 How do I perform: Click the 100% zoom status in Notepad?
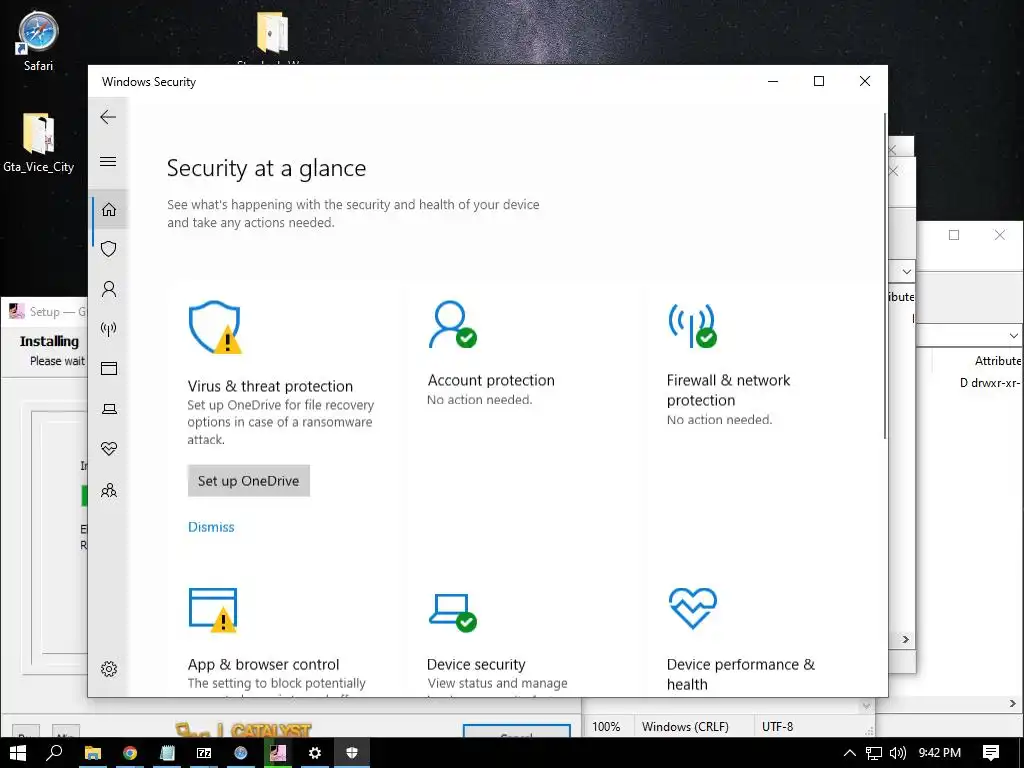[606, 726]
